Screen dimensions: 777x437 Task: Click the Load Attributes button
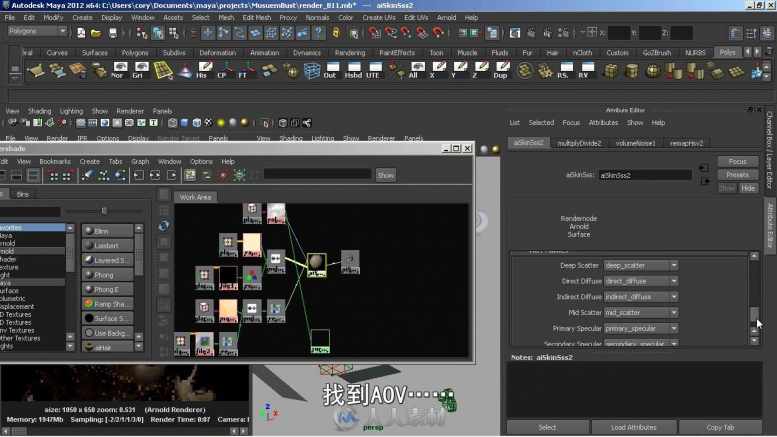point(633,427)
